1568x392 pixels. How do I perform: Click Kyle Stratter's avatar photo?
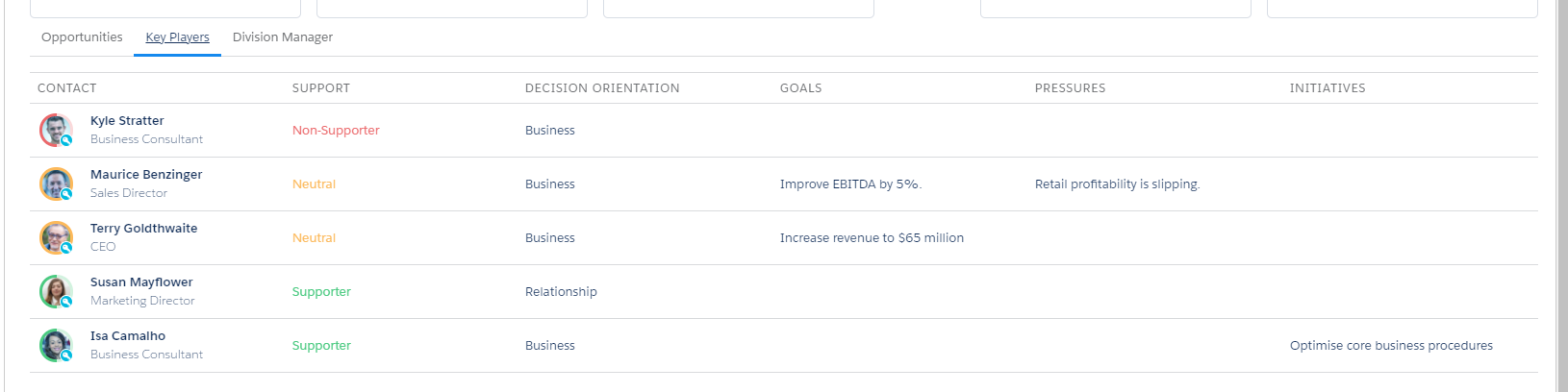[x=56, y=130]
